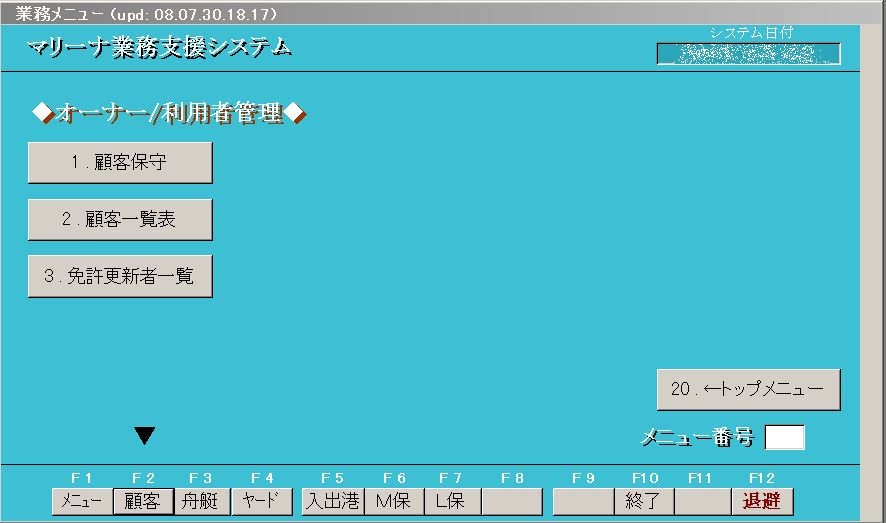This screenshot has width=886, height=523.
Task: Open the 1.顧客保守 menu button
Action: tap(120, 163)
